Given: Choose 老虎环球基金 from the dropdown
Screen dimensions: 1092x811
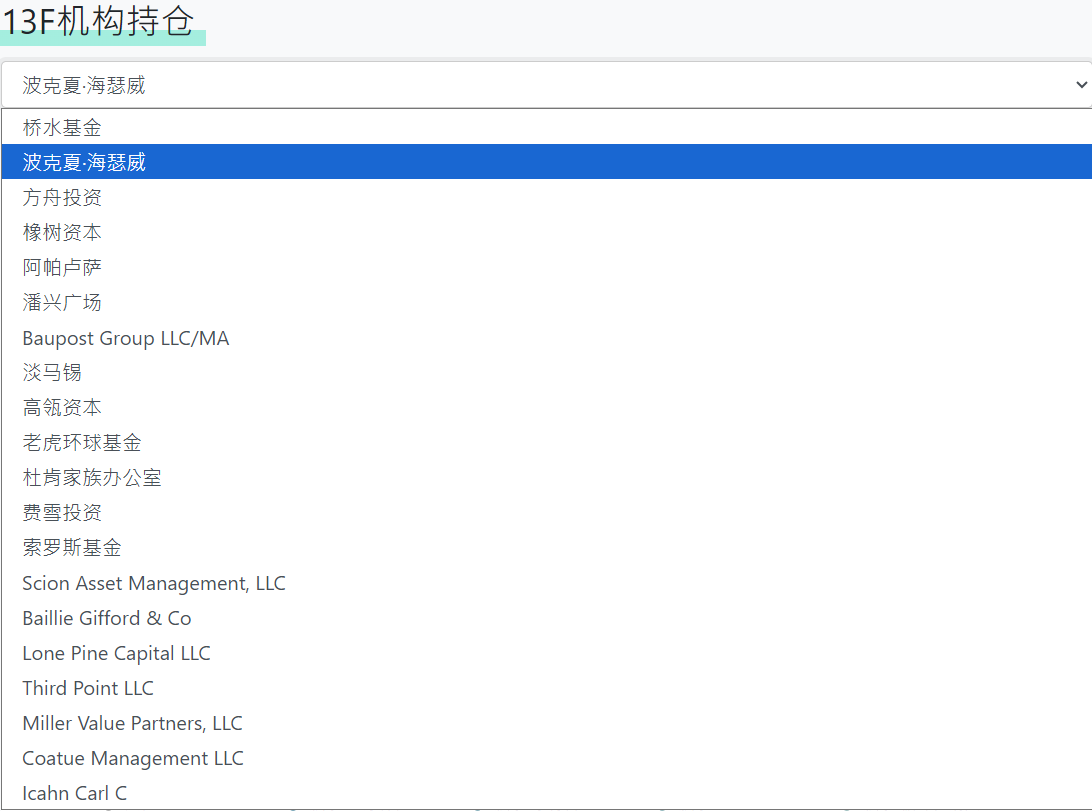Looking at the screenshot, I should pos(82,442).
